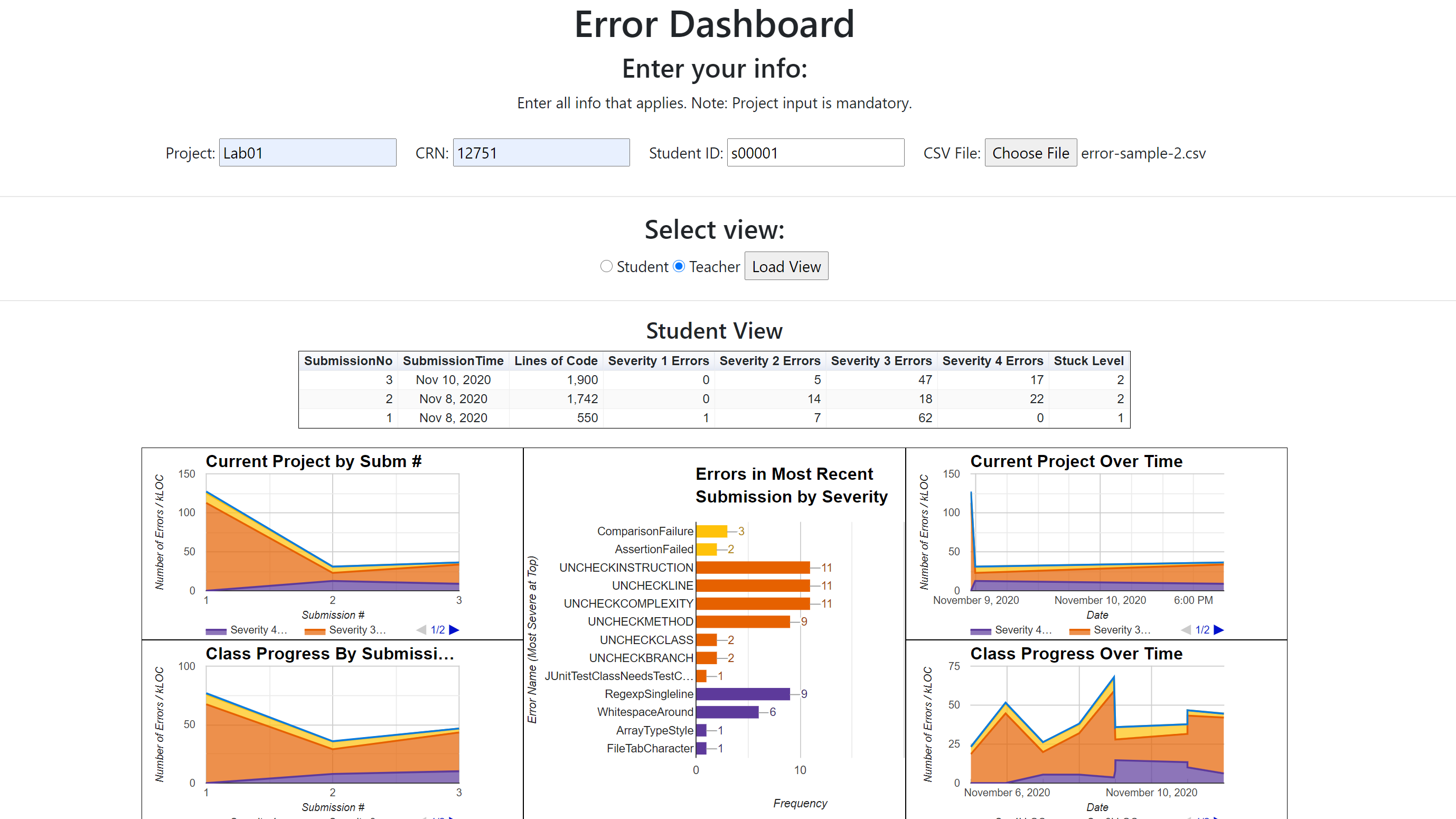Click the UNCHECKBRANCH bar
The image size is (1456, 819).
(x=707, y=658)
